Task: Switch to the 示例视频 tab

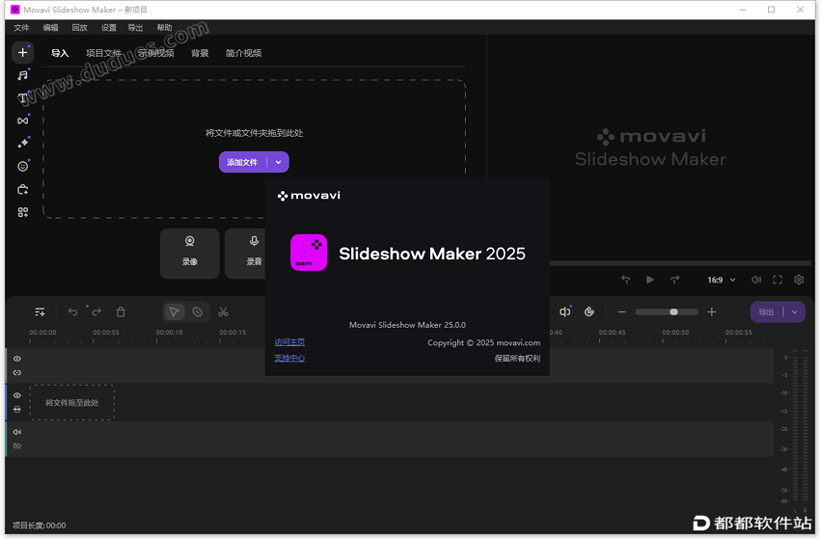Action: point(156,53)
